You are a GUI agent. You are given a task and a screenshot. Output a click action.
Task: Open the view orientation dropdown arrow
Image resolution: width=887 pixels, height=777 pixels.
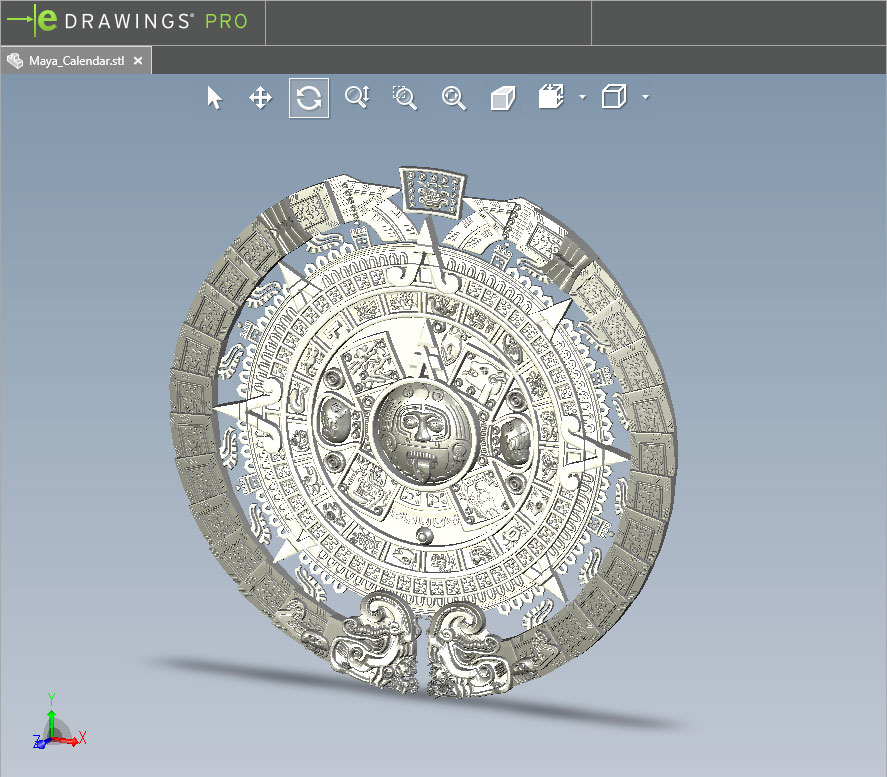coord(583,97)
